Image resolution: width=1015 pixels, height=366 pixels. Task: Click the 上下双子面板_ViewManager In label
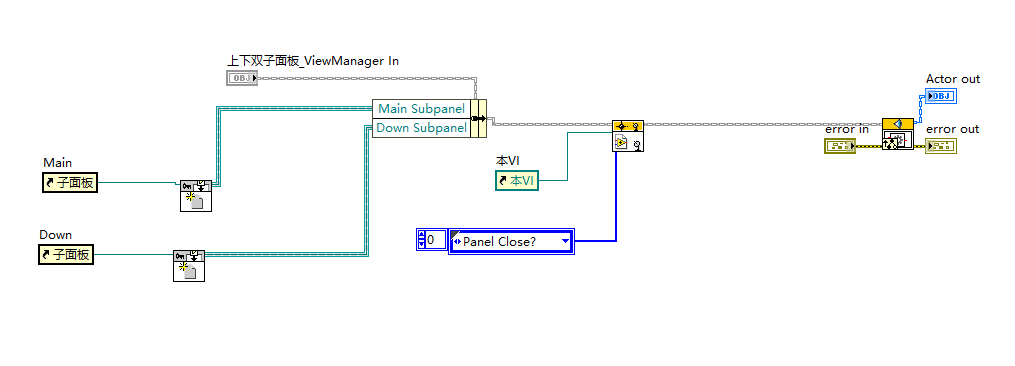tap(313, 61)
